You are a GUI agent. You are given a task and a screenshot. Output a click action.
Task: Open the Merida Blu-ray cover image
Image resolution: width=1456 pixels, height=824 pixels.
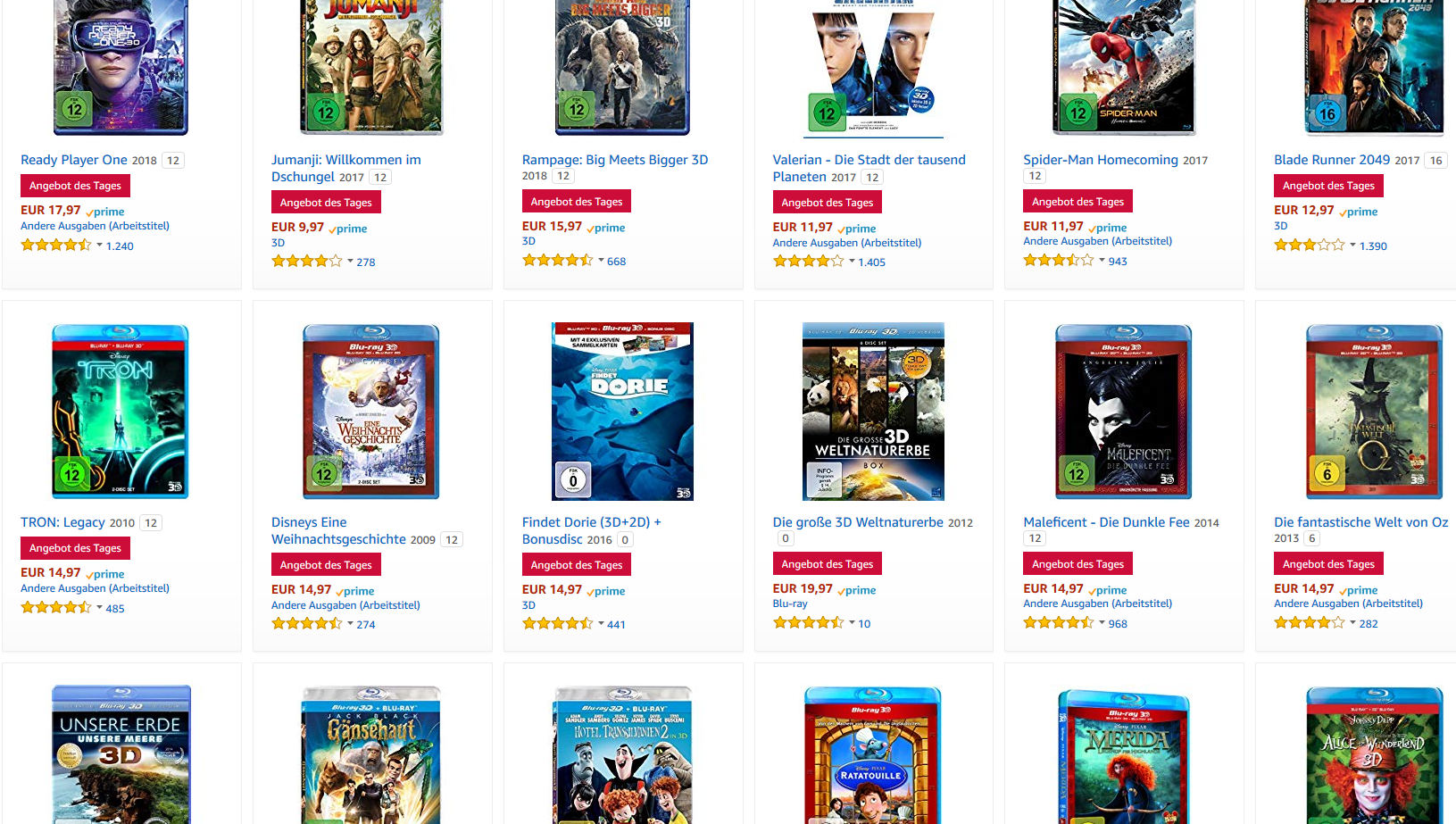1123,756
